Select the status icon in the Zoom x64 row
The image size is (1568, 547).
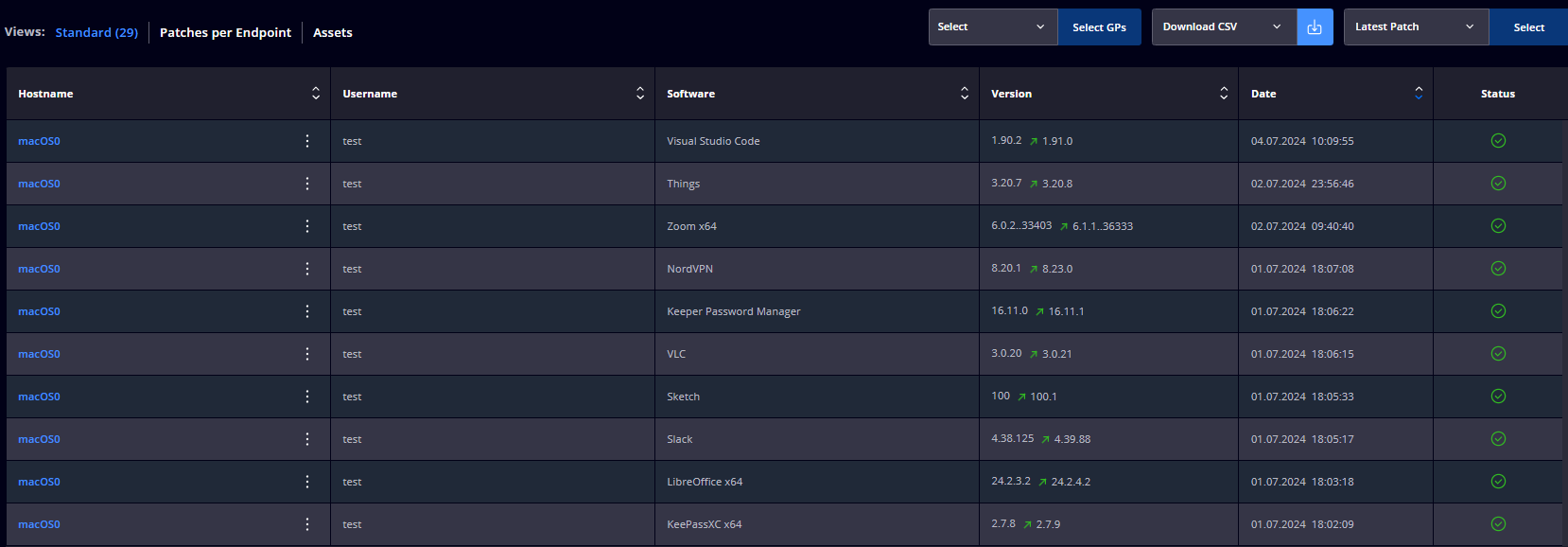1498,226
